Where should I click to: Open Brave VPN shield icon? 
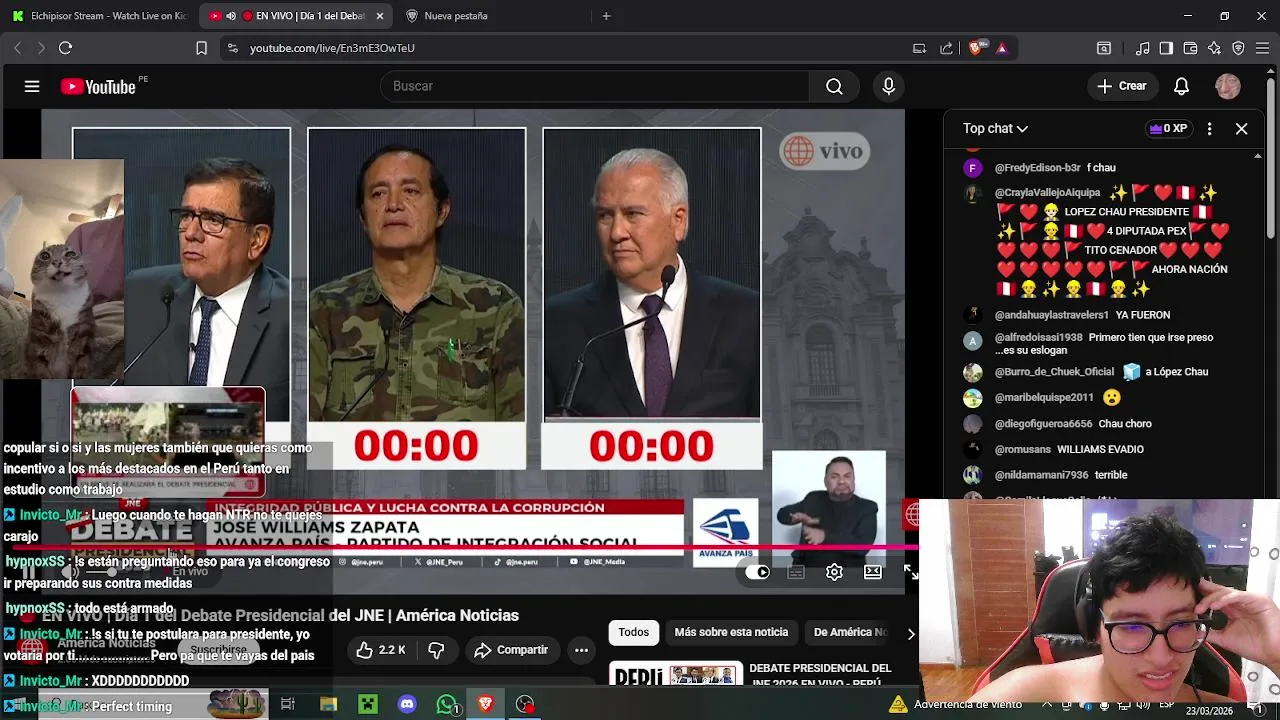1238,48
